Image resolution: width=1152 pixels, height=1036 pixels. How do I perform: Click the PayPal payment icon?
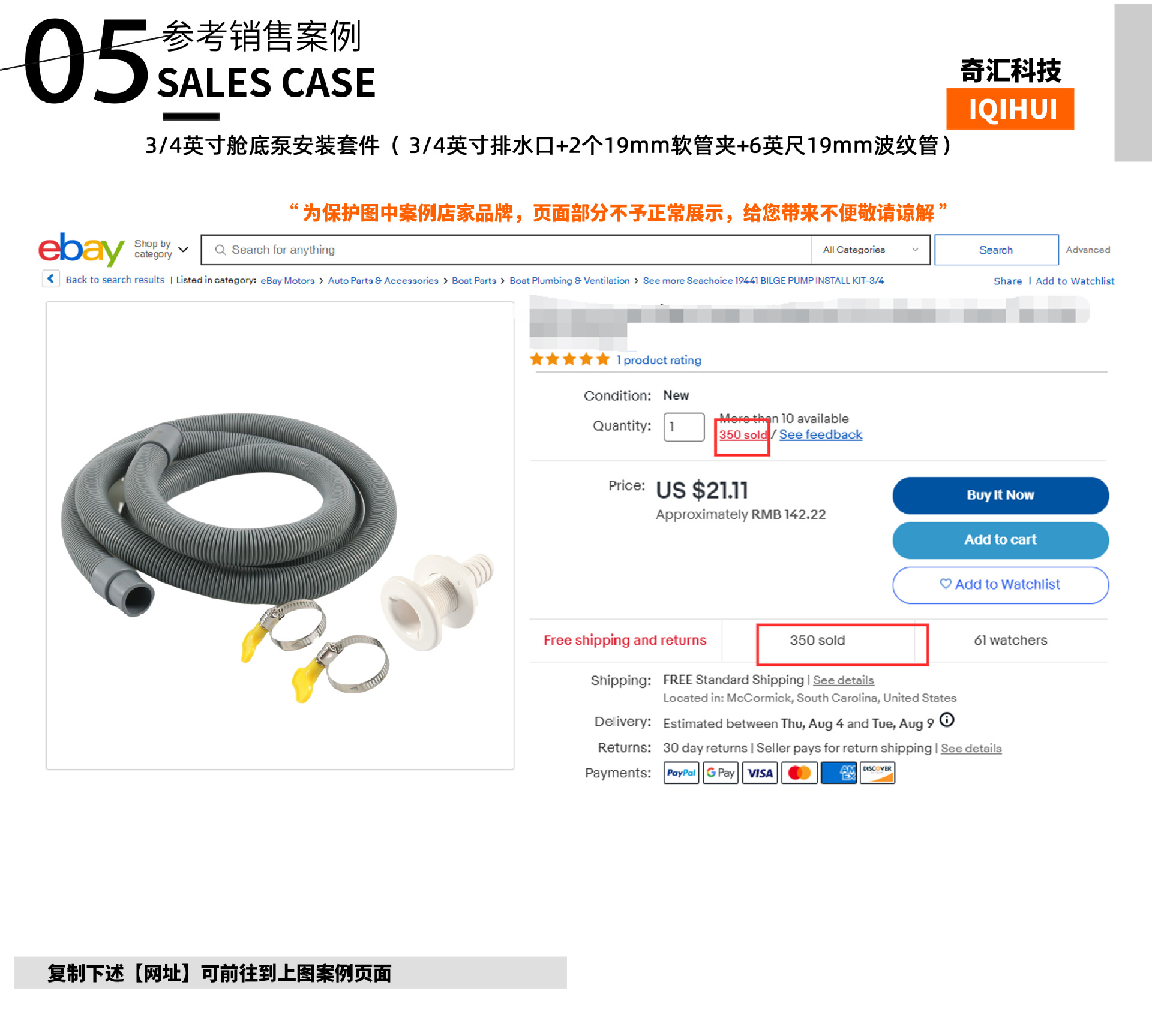click(681, 773)
